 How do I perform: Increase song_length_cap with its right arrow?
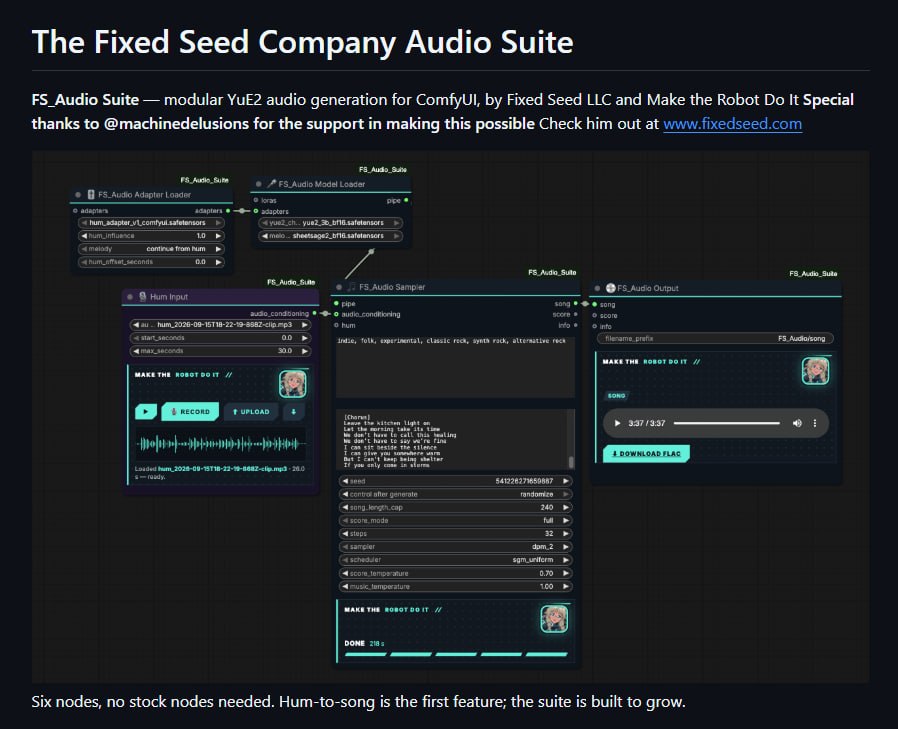(566, 507)
